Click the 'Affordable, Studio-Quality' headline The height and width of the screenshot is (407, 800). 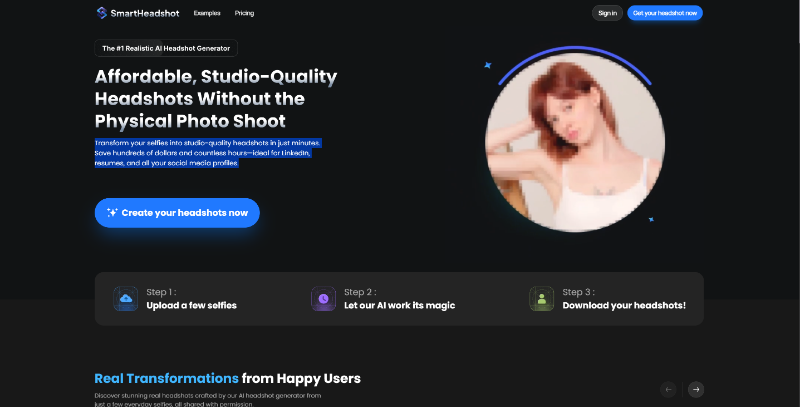click(x=216, y=77)
